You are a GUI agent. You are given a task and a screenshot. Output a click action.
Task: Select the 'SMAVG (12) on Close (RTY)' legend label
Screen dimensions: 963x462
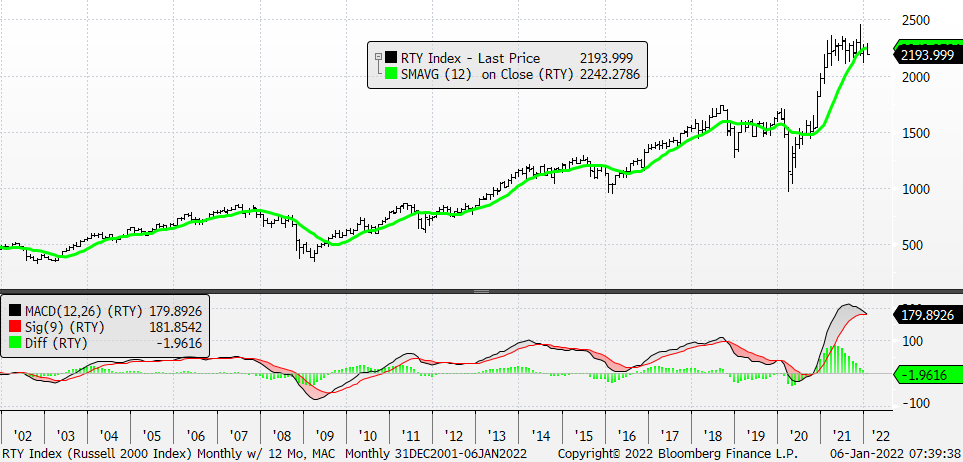[487, 74]
